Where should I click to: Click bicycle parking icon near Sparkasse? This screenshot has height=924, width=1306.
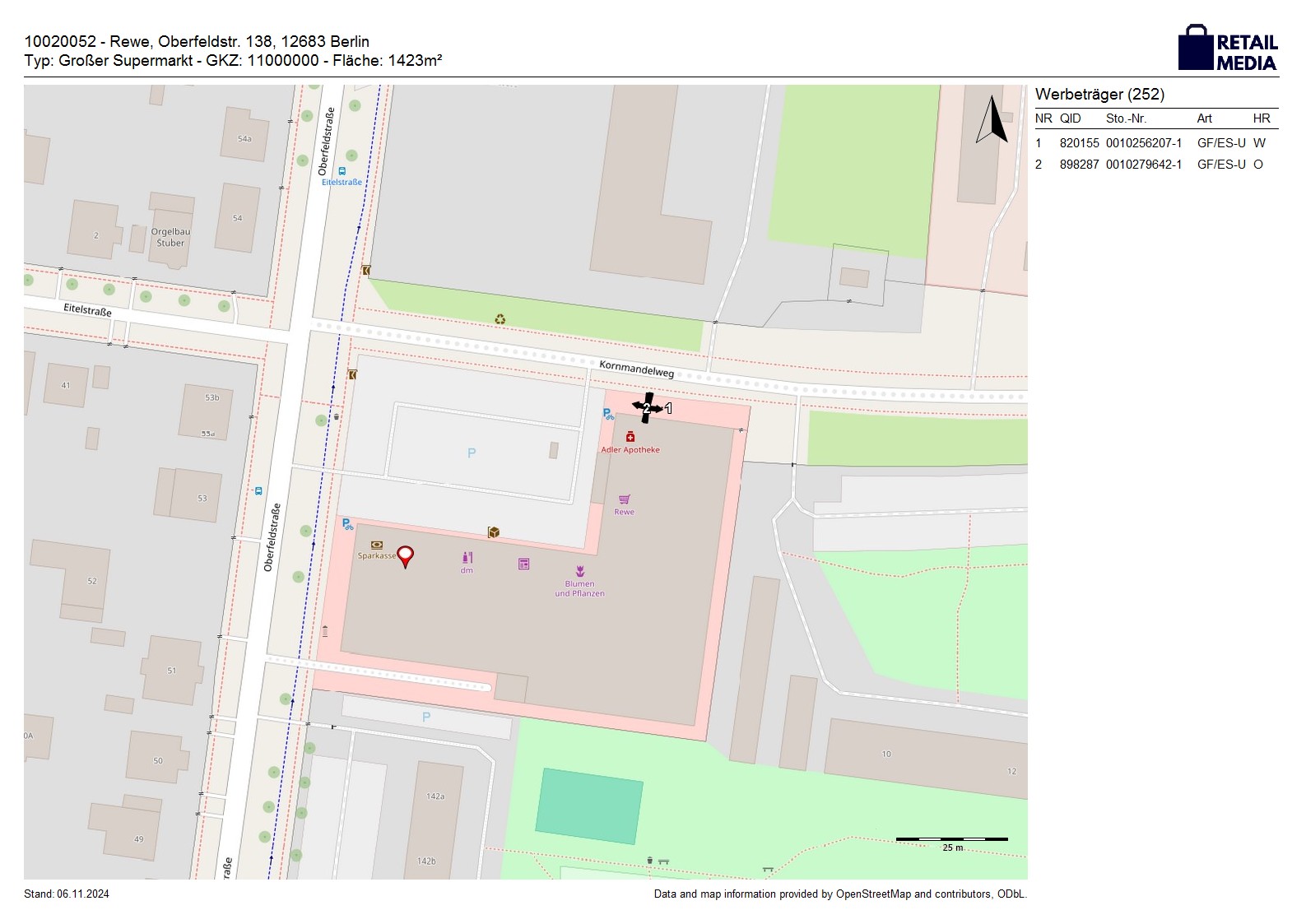(x=347, y=523)
